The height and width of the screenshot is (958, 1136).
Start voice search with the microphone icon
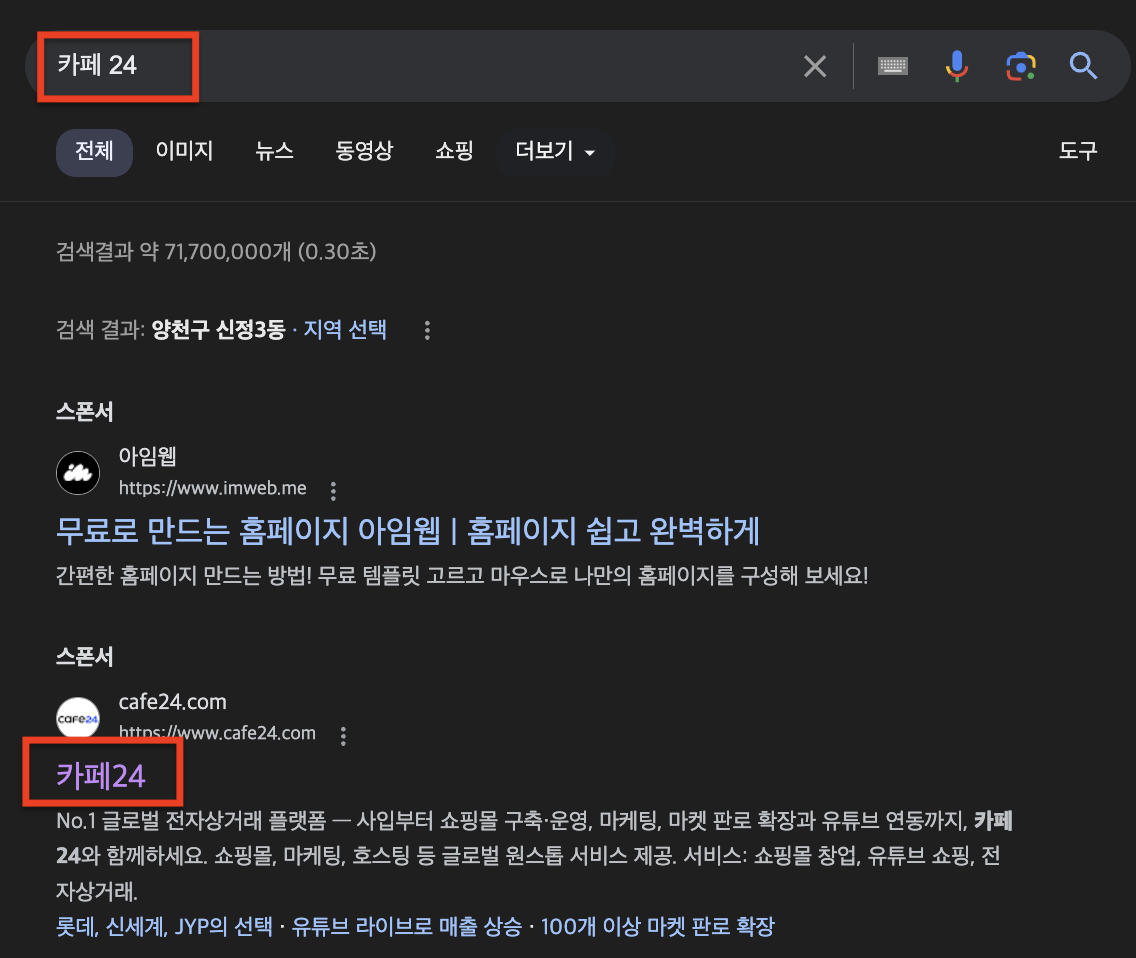tap(956, 66)
